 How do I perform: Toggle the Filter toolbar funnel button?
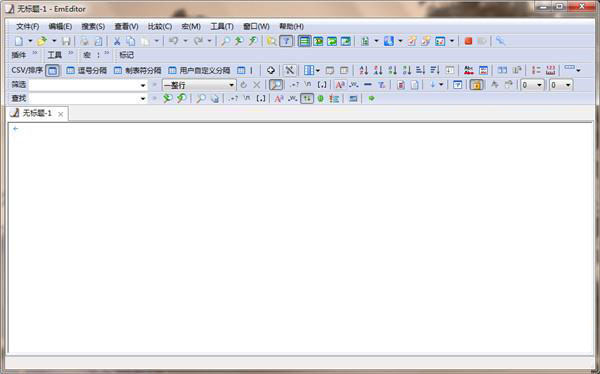(286, 41)
